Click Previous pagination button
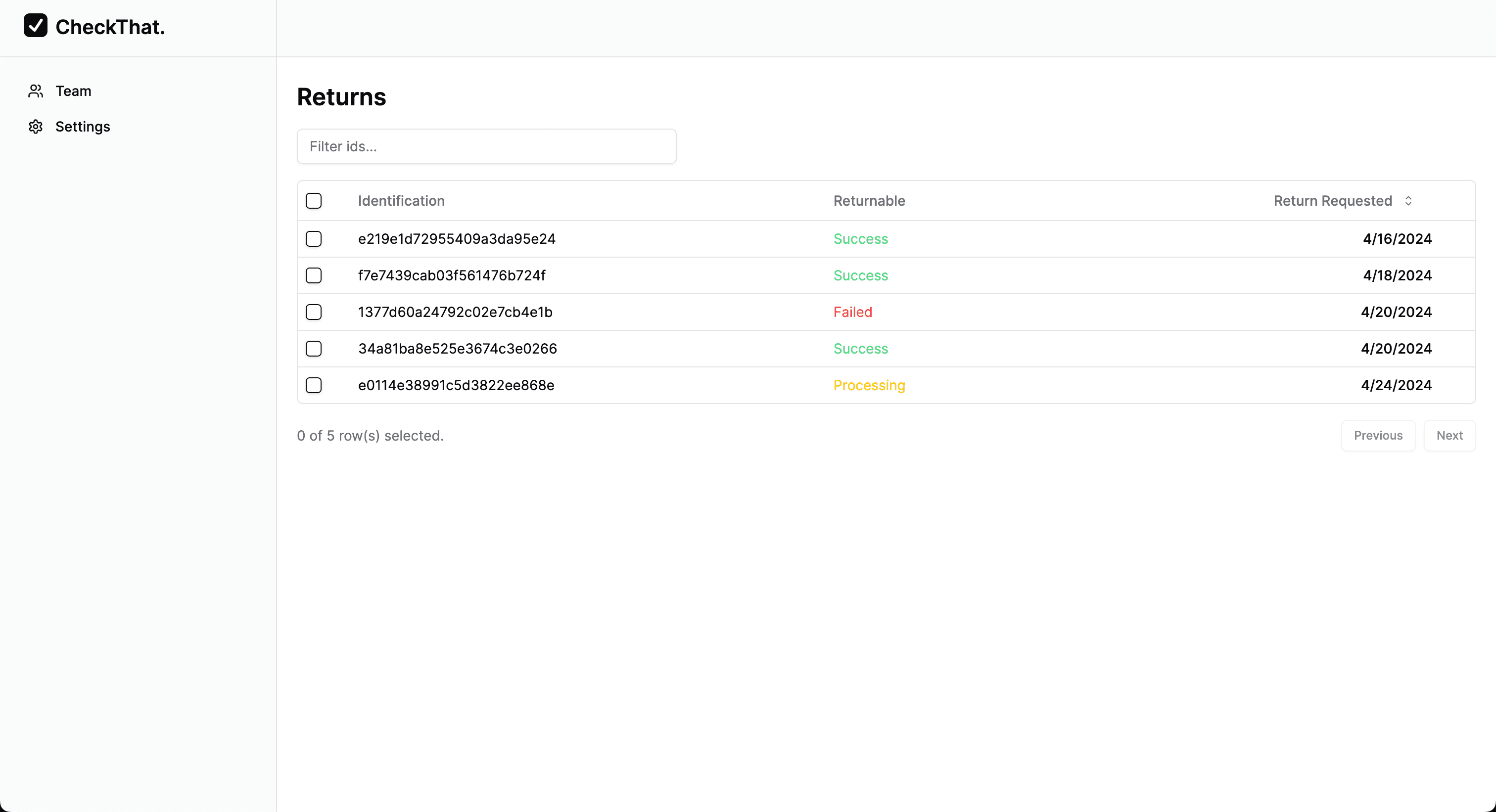Screen dimensions: 1496x812 coord(1377,435)
